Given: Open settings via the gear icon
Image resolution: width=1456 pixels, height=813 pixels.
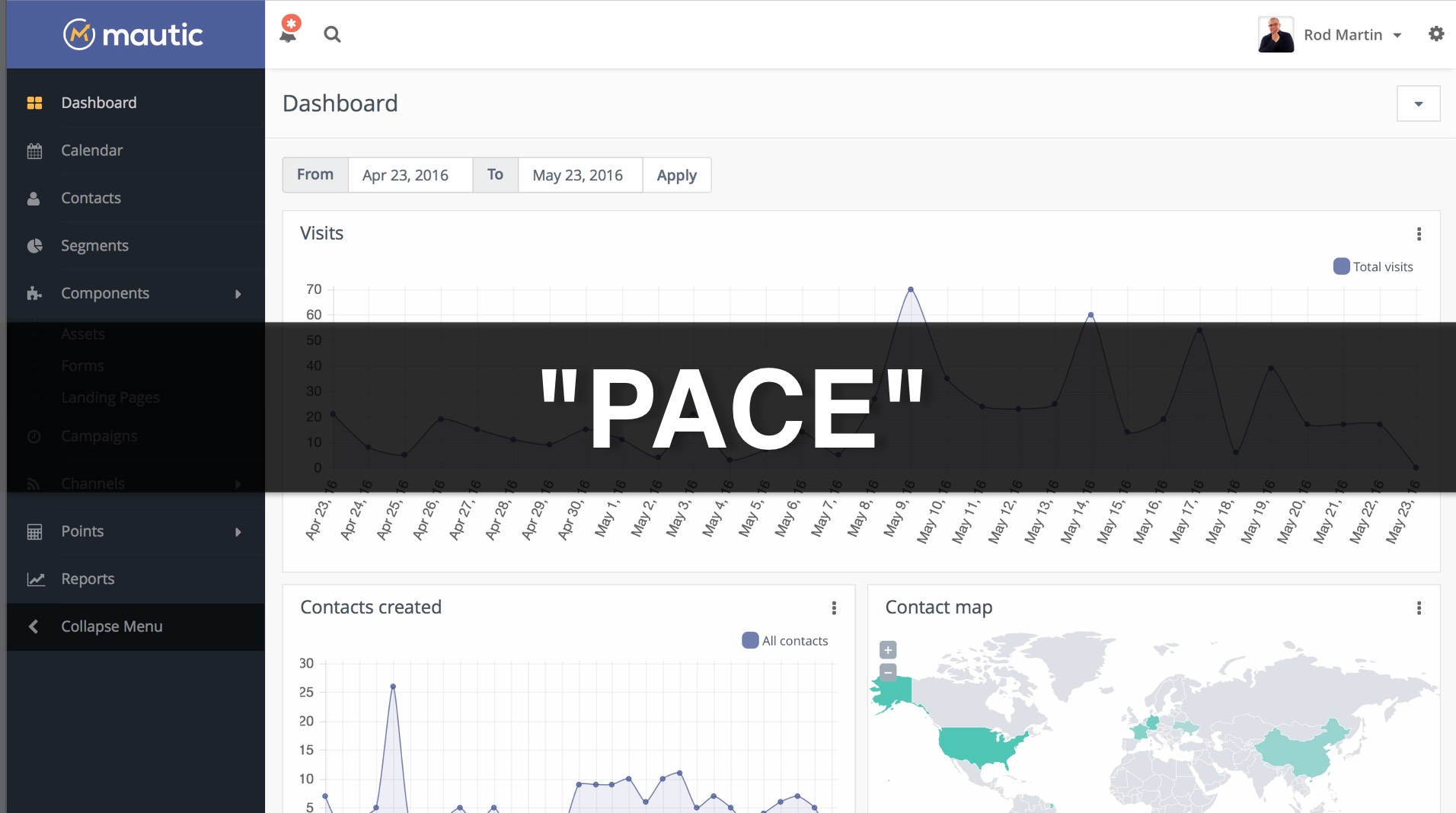Looking at the screenshot, I should click(1438, 33).
